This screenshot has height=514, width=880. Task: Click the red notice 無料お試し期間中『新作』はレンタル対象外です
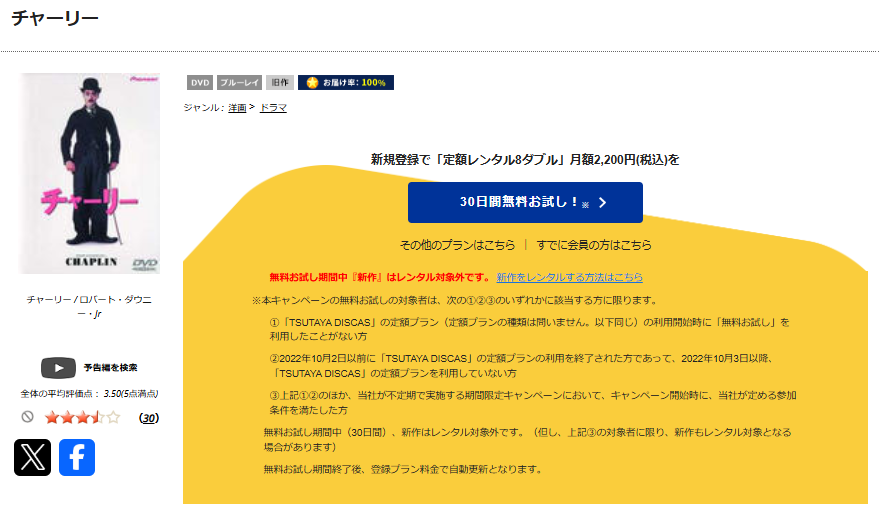[x=380, y=277]
